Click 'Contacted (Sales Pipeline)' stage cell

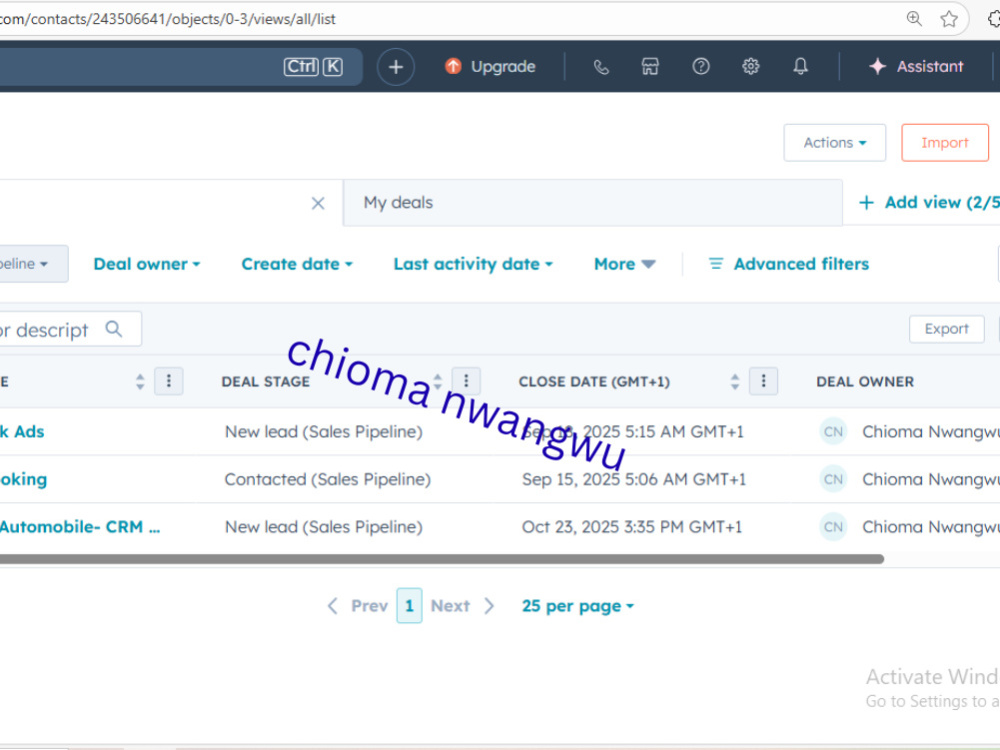pos(328,479)
